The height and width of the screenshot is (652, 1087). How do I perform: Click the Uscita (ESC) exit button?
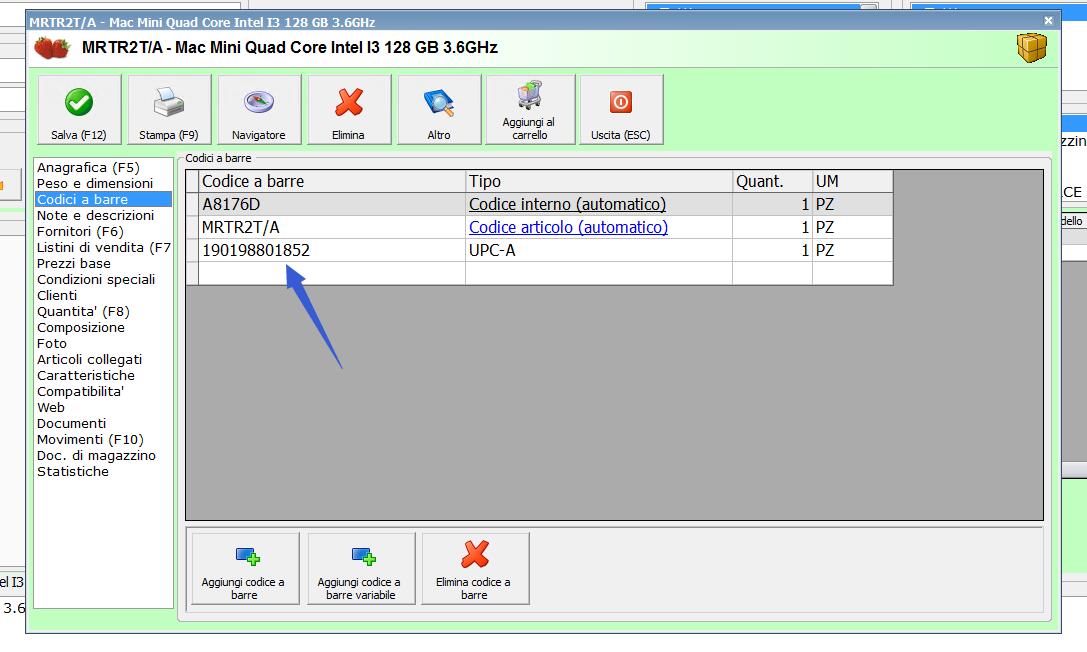pyautogui.click(x=621, y=109)
